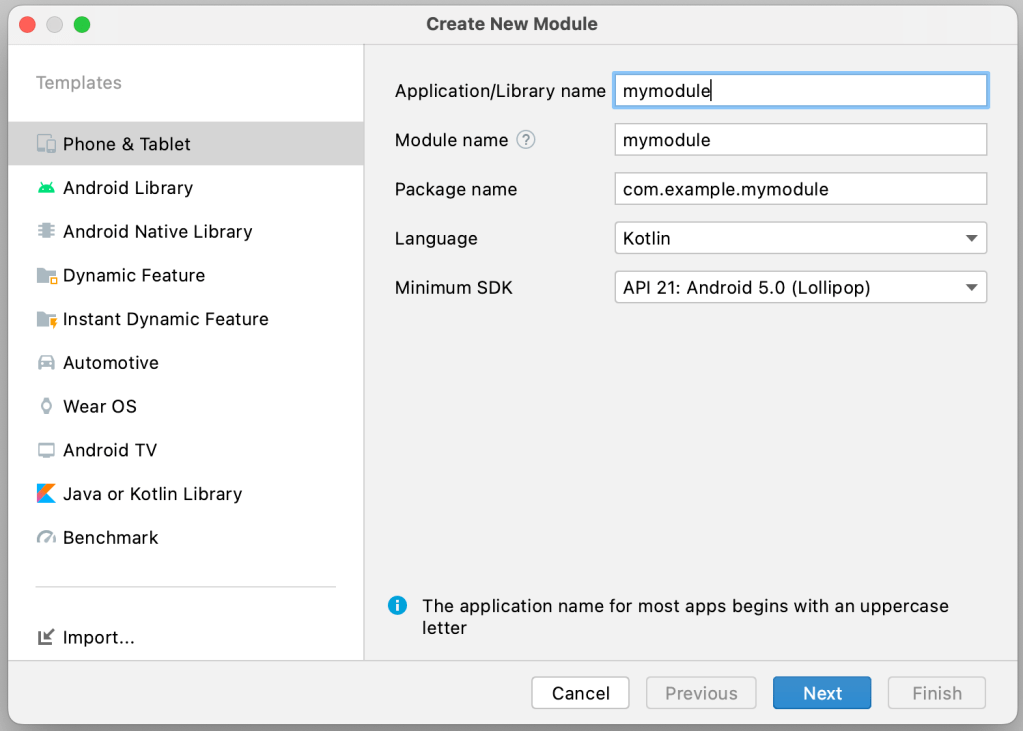Click the Android Native Library chip icon
1023x731 pixels.
(46, 231)
